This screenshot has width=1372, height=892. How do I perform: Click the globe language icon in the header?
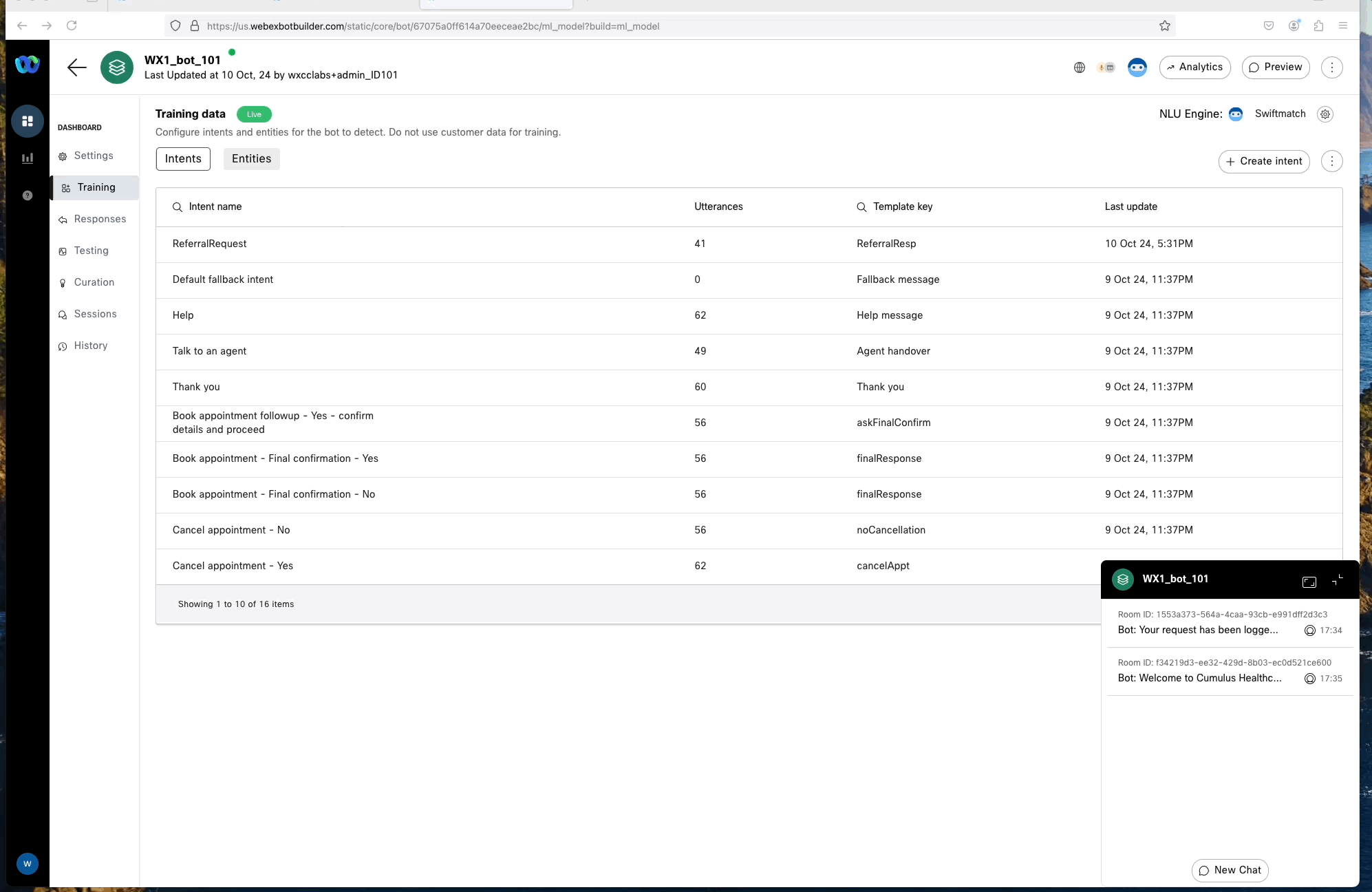click(1080, 67)
